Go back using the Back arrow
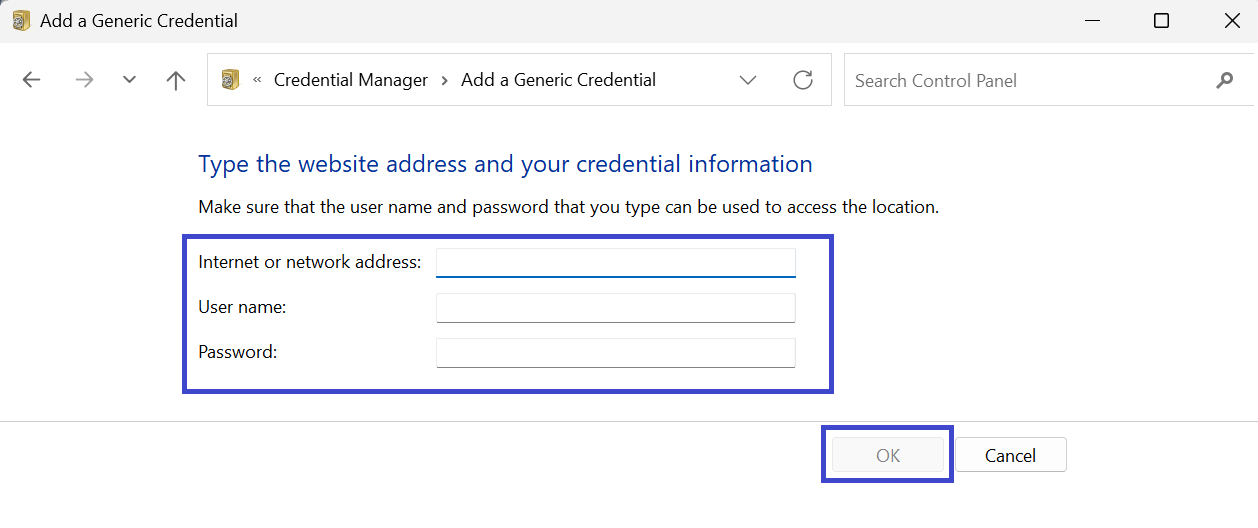The image size is (1258, 528). [32, 81]
